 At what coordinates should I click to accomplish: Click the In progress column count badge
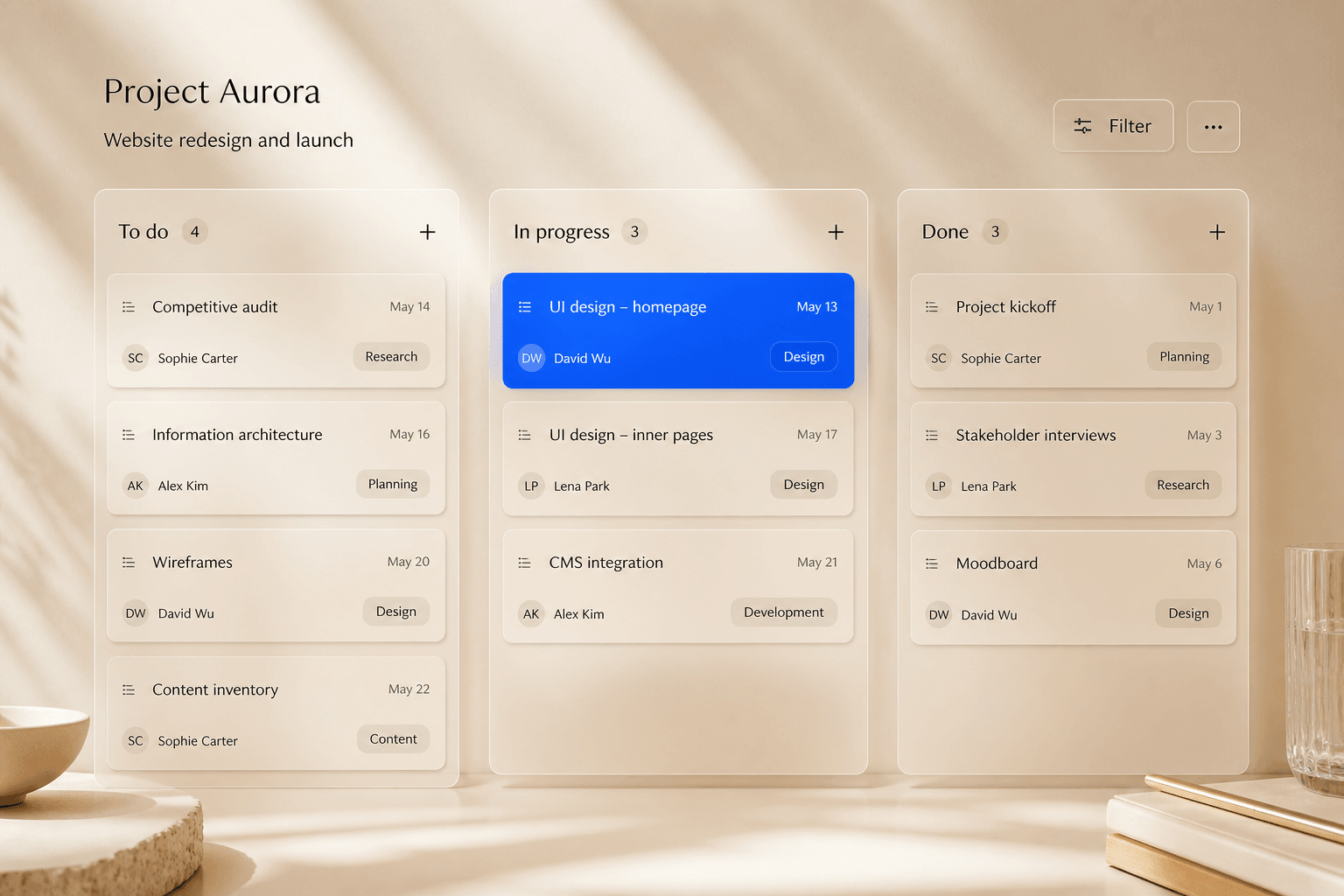[x=634, y=232]
